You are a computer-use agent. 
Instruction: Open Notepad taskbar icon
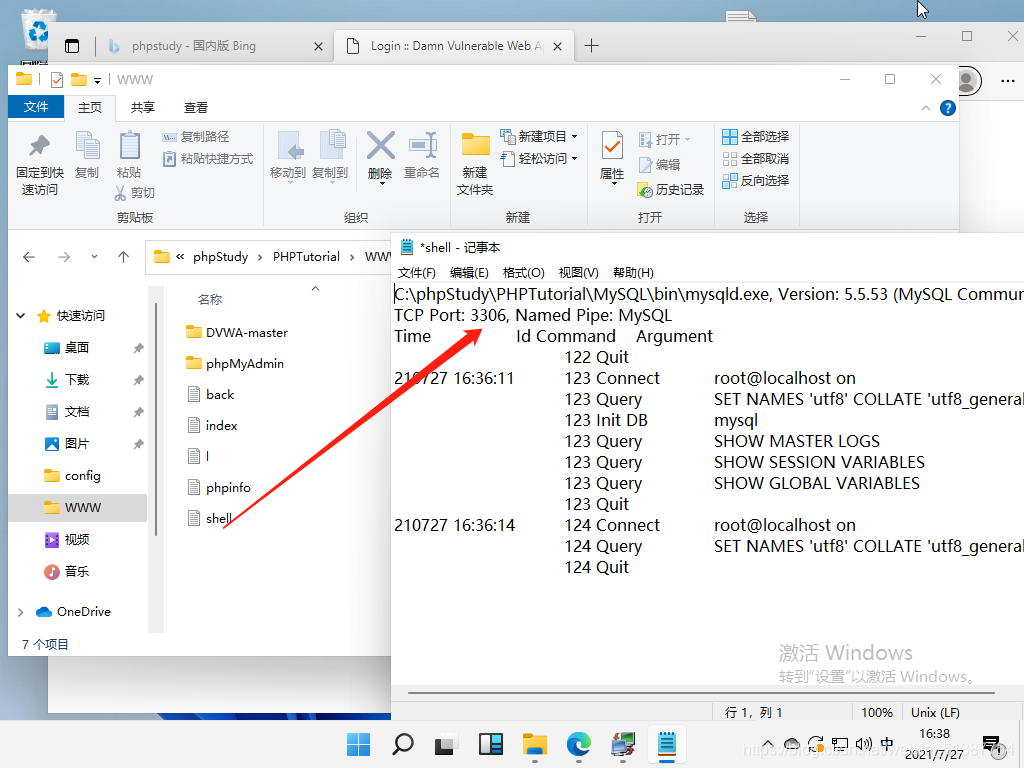coord(666,744)
